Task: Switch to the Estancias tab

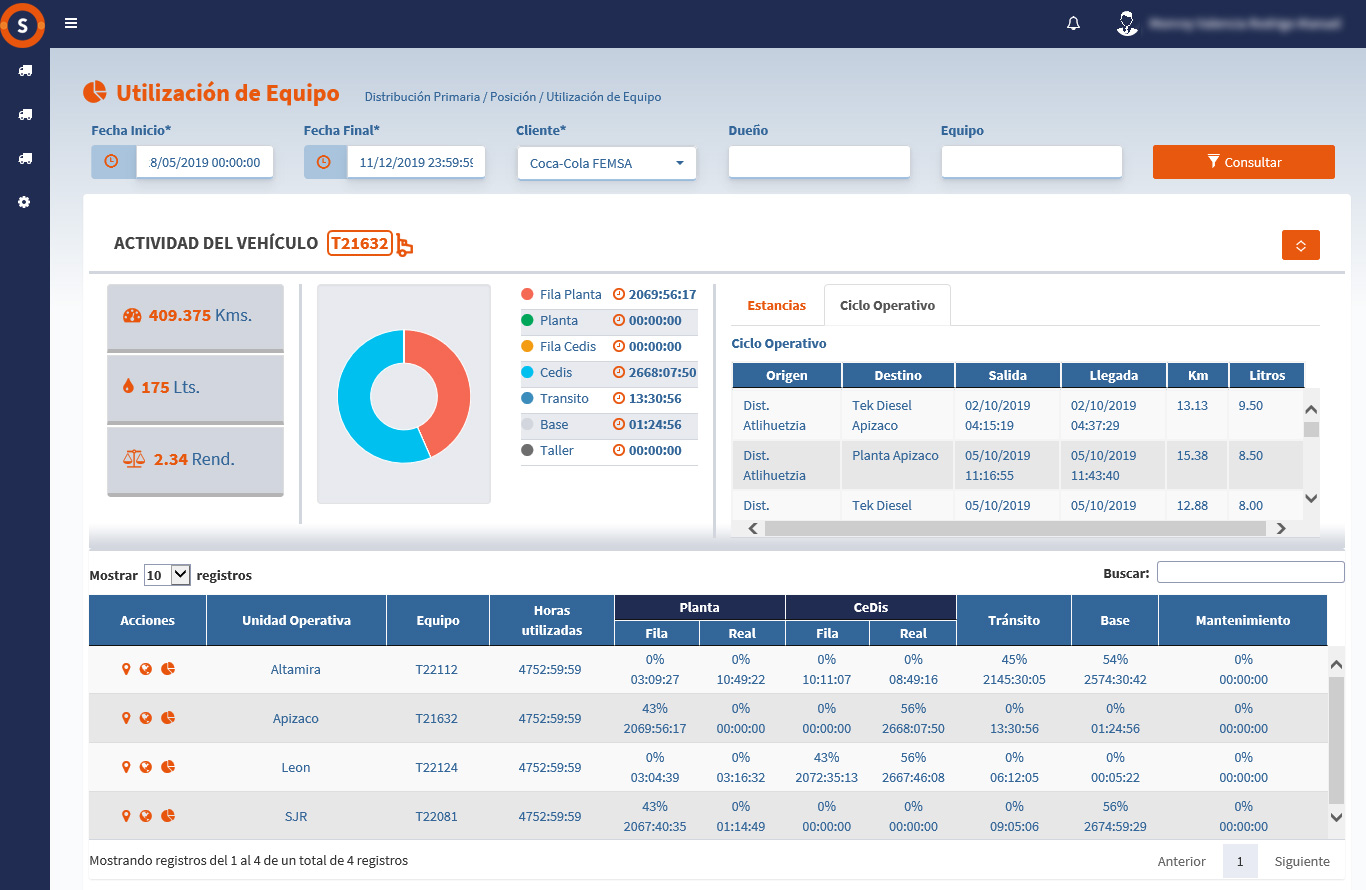Action: pyautogui.click(x=776, y=305)
